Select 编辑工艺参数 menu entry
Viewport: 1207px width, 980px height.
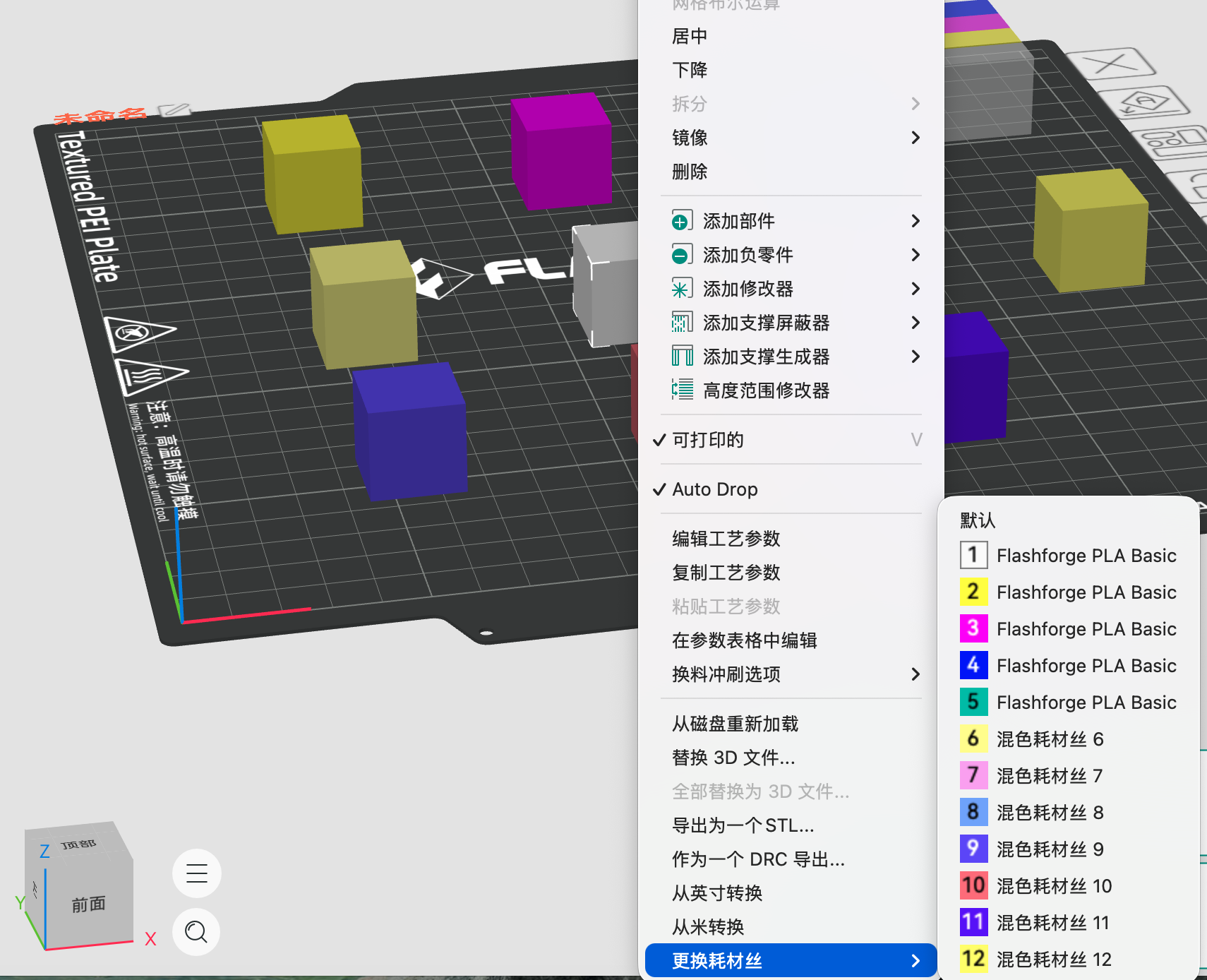[x=791, y=539]
